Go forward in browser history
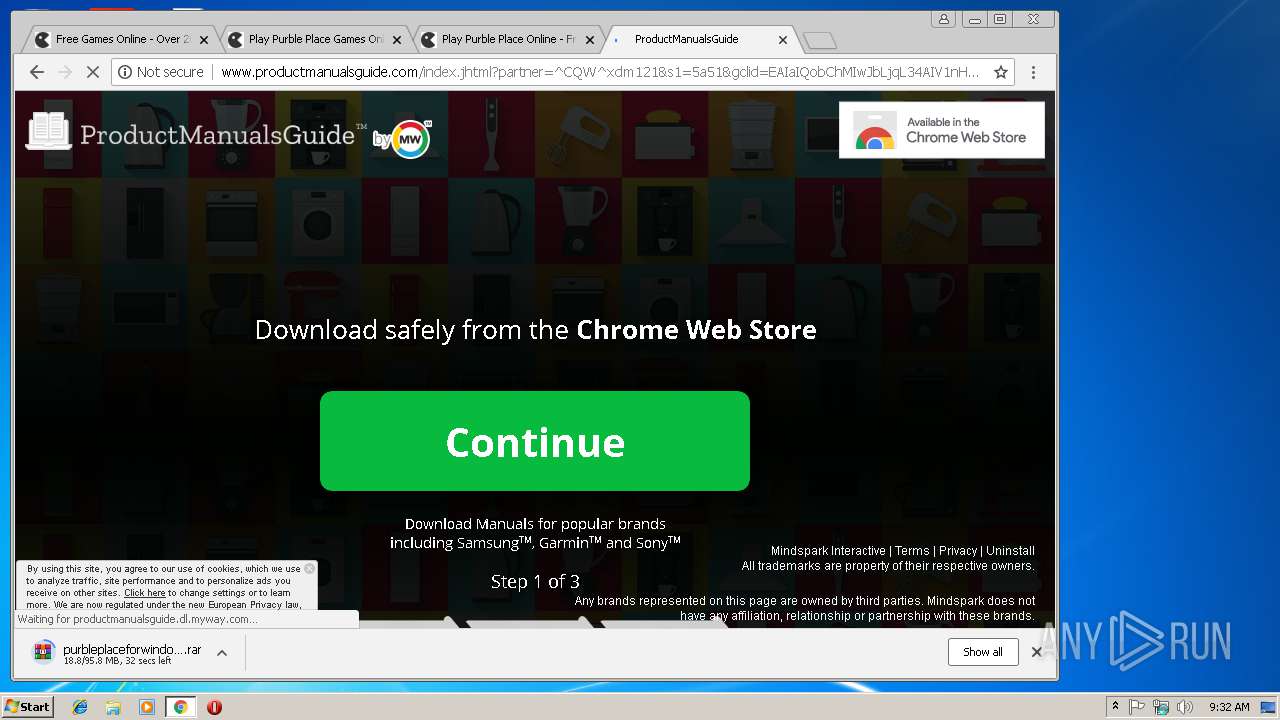 65,72
